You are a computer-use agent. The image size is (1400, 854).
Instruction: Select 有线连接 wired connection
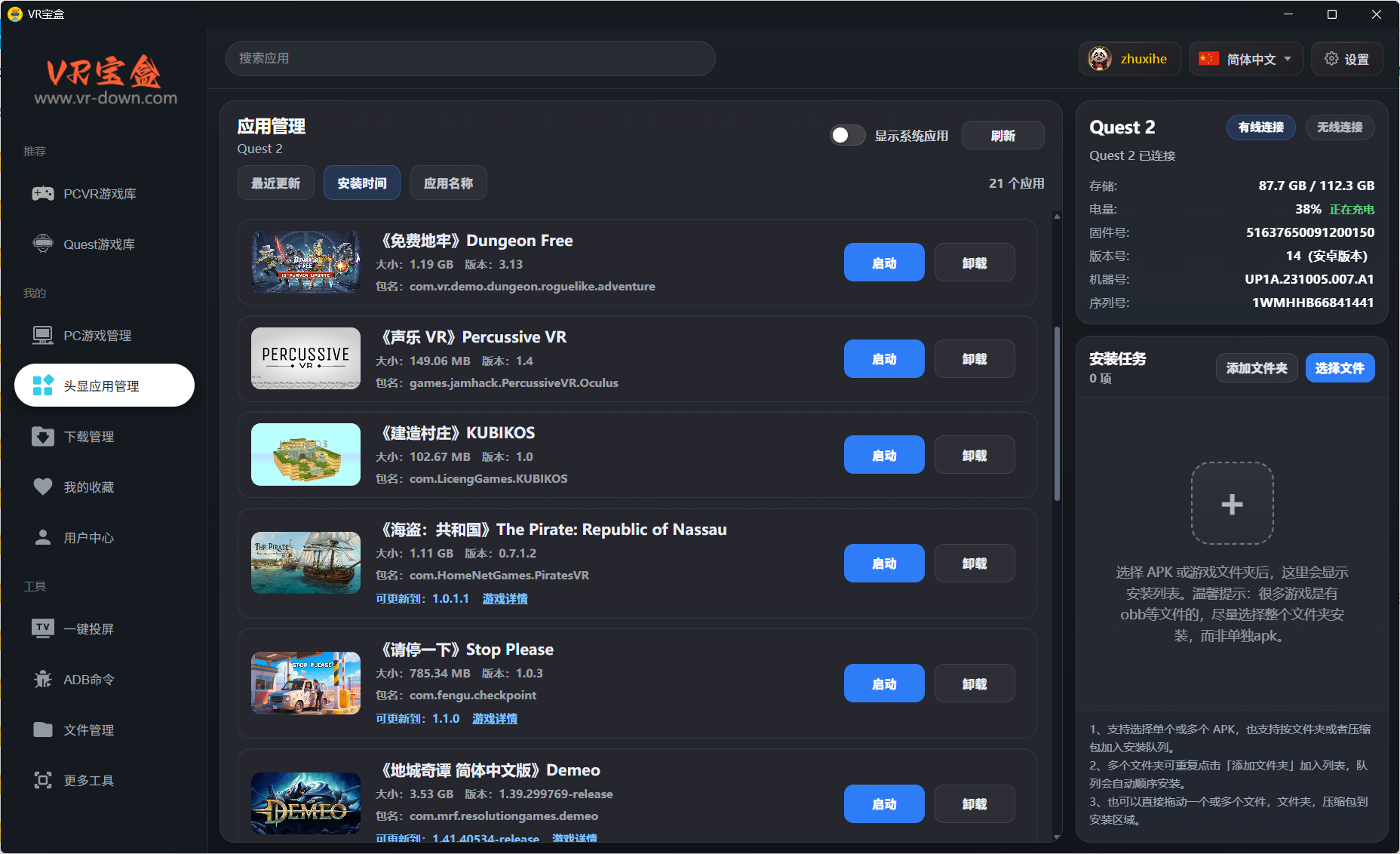click(x=1260, y=127)
